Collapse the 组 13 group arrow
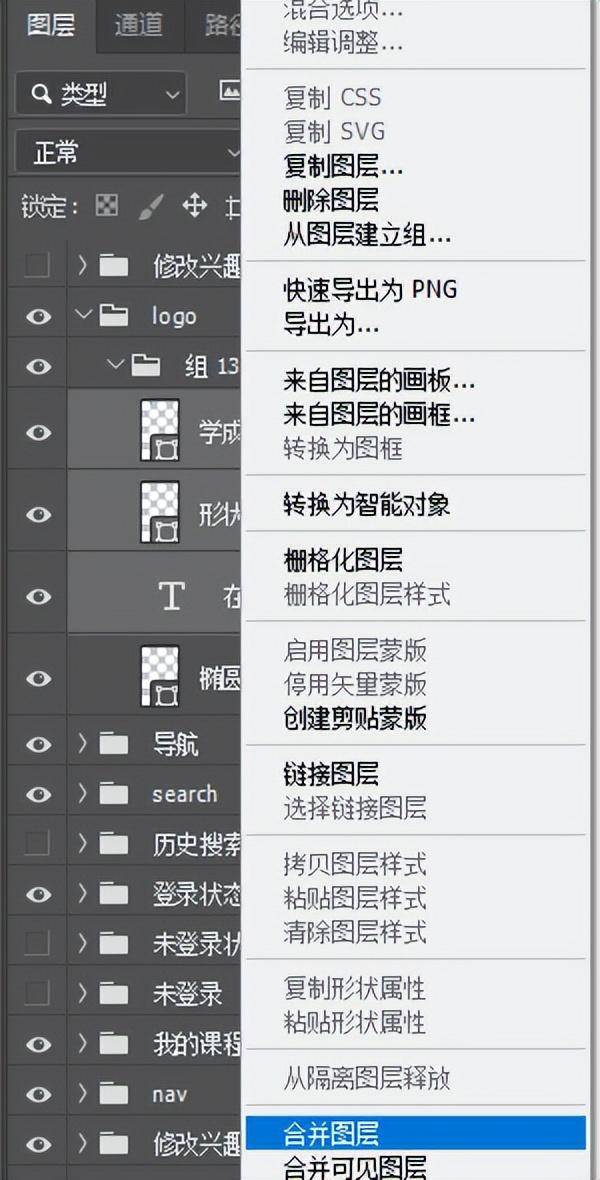600x1180 pixels. click(114, 365)
